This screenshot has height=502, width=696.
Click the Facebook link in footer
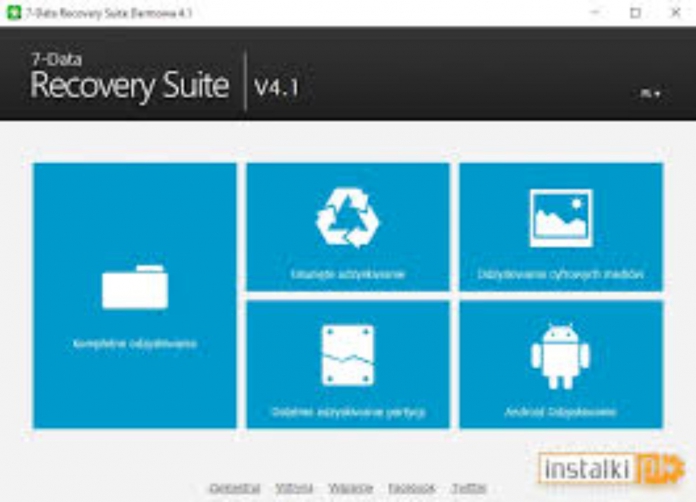point(411,488)
